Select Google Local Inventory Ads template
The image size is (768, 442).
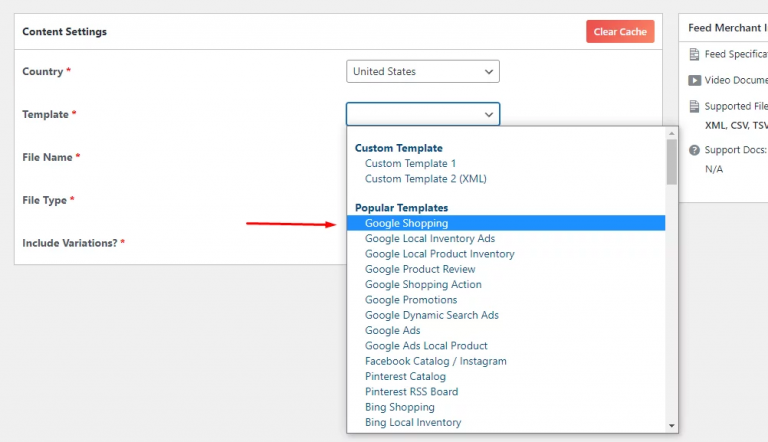click(429, 239)
